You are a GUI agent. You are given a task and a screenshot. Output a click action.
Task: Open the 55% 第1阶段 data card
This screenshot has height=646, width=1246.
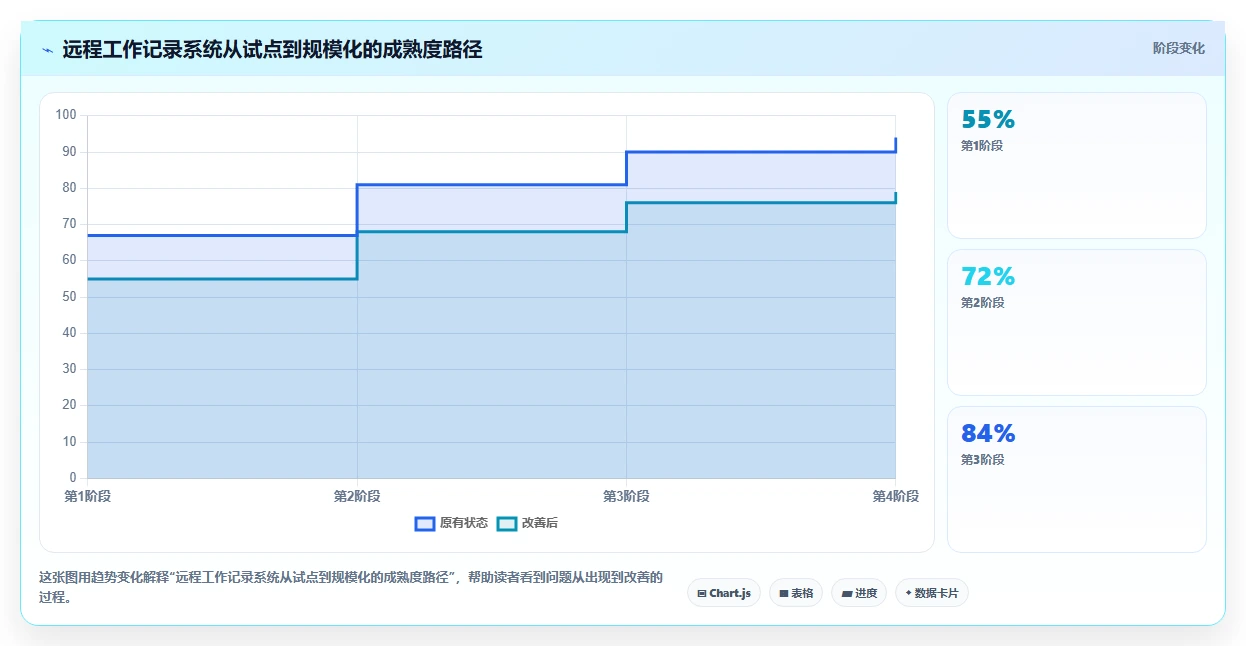coord(1076,165)
